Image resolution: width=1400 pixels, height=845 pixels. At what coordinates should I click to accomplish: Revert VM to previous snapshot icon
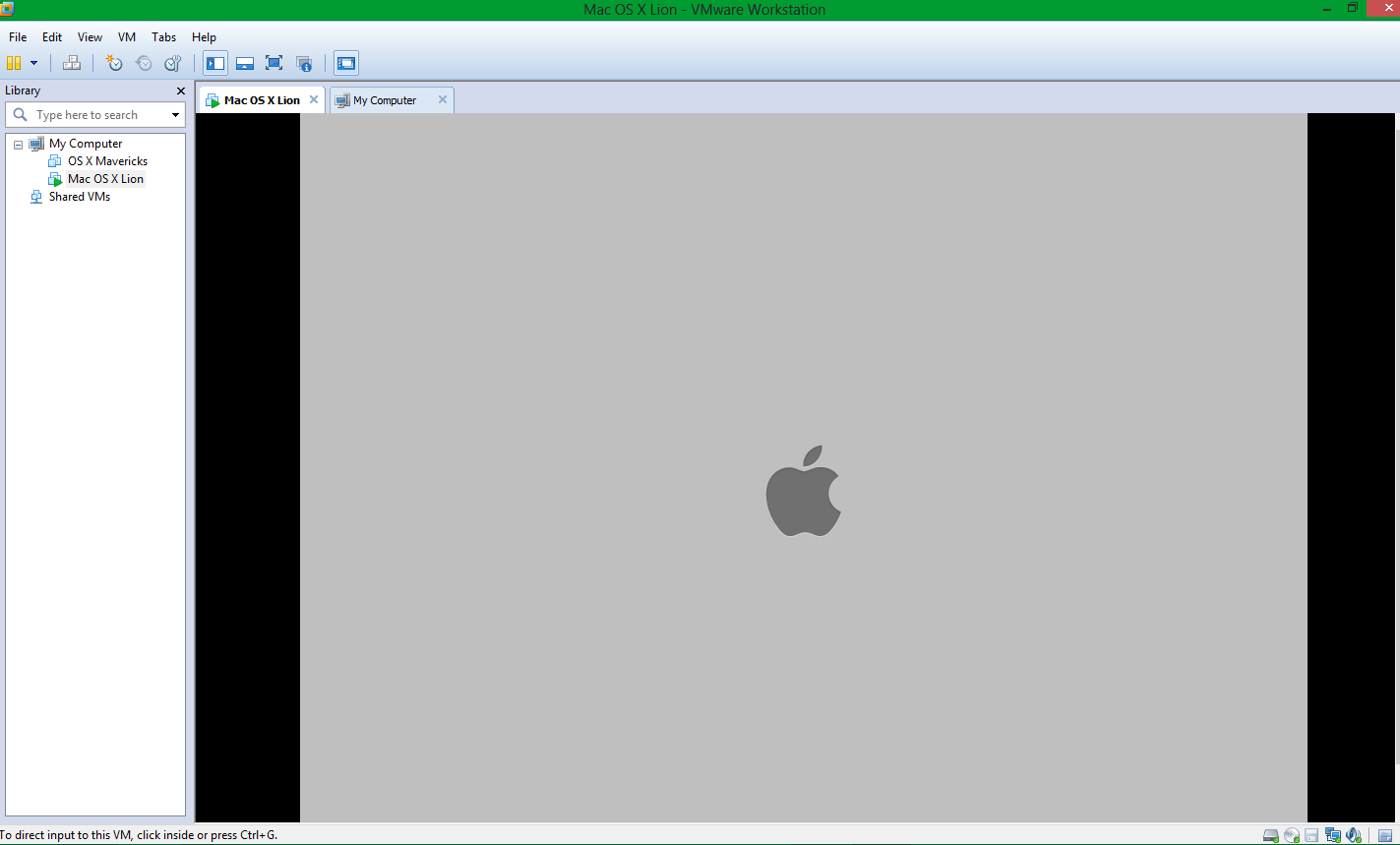144,63
